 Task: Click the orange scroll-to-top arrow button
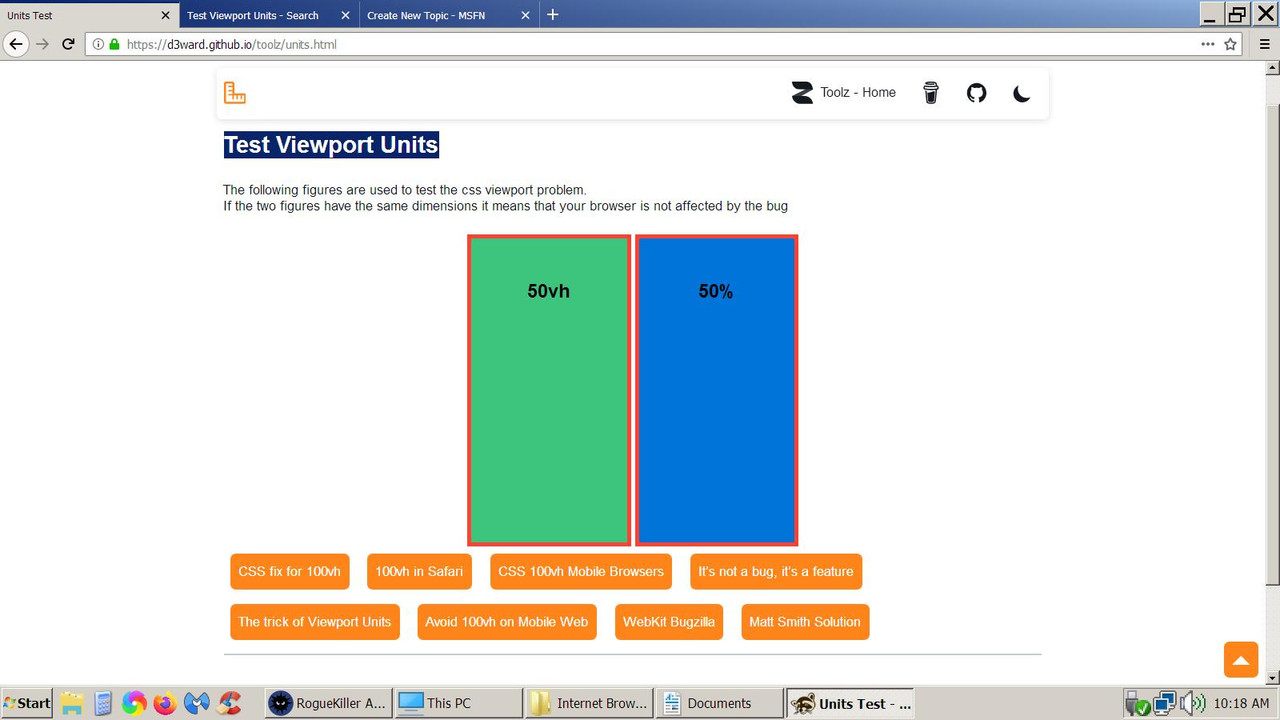[1240, 660]
